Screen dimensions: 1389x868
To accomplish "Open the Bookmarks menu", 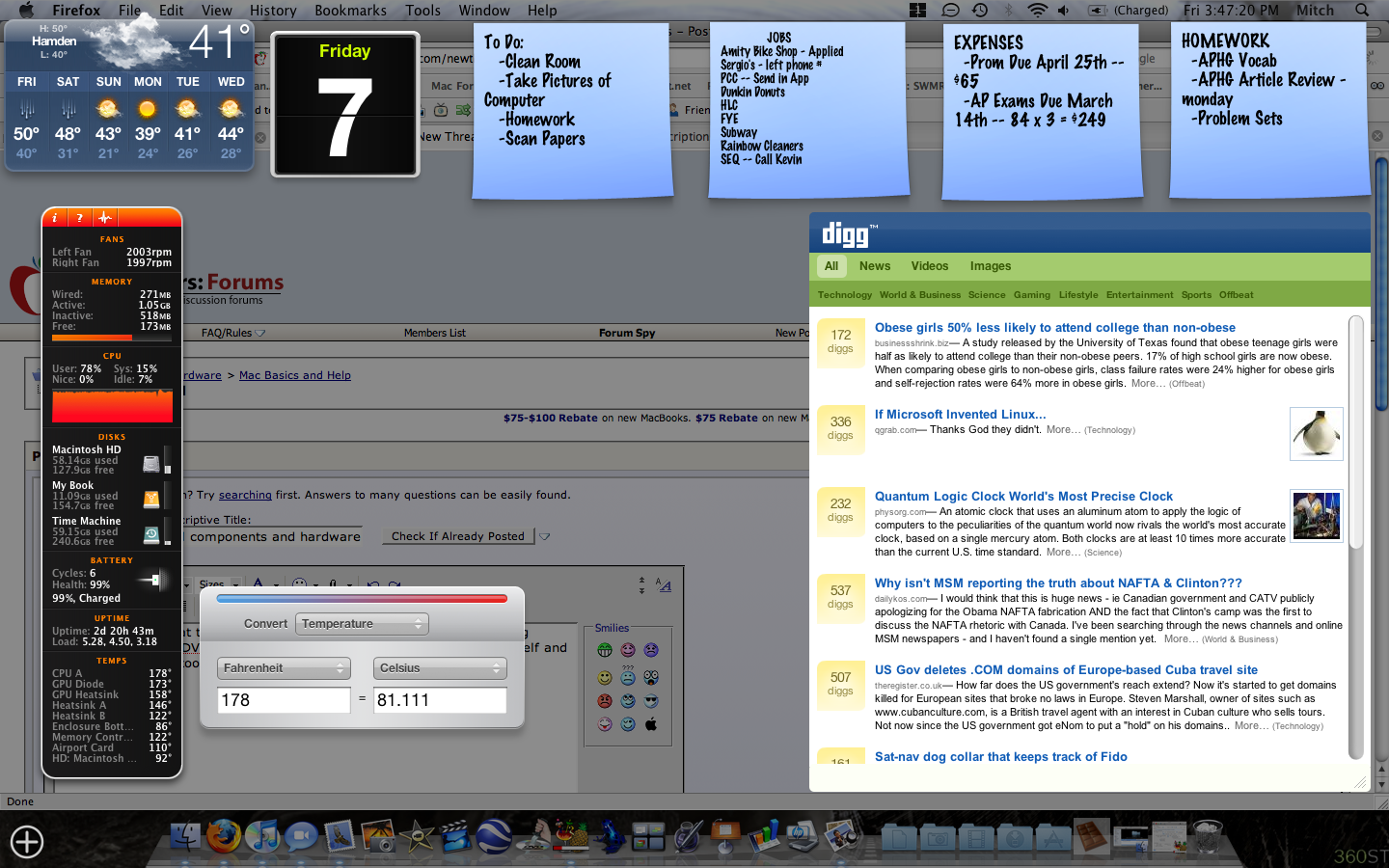I will click(350, 10).
